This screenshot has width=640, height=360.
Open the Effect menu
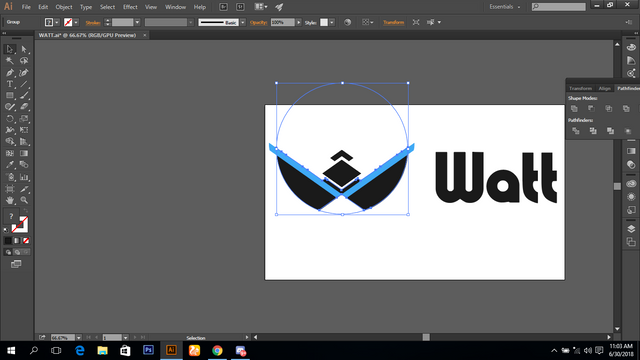[130, 7]
